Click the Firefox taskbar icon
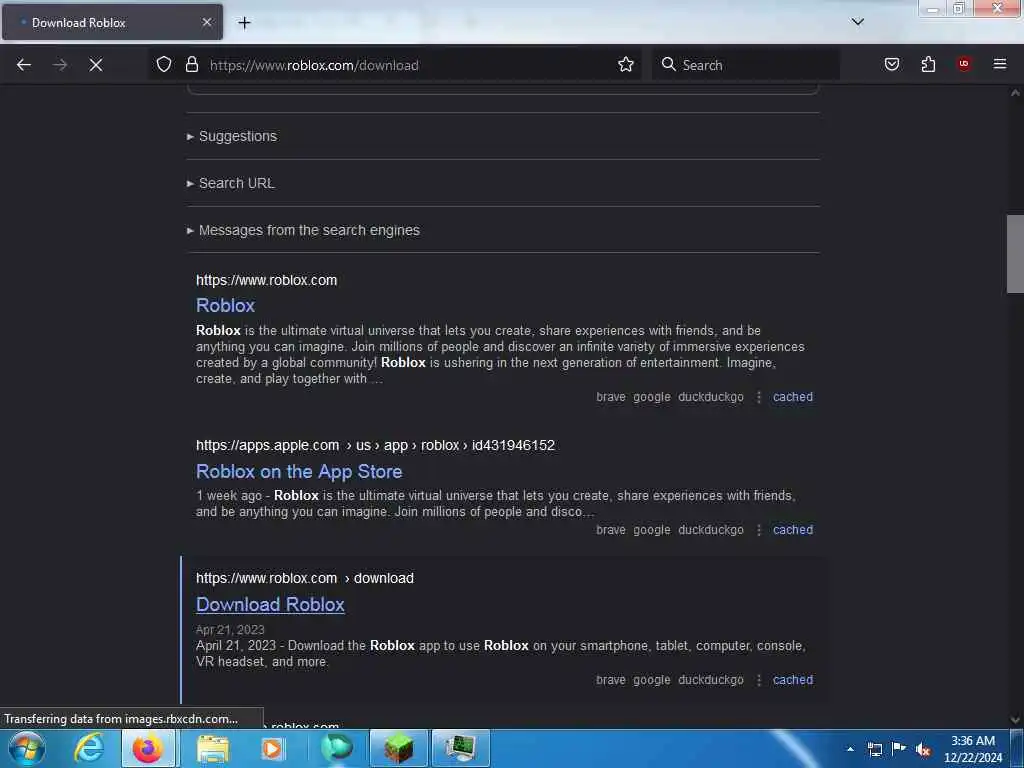The width and height of the screenshot is (1024, 768). [148, 748]
